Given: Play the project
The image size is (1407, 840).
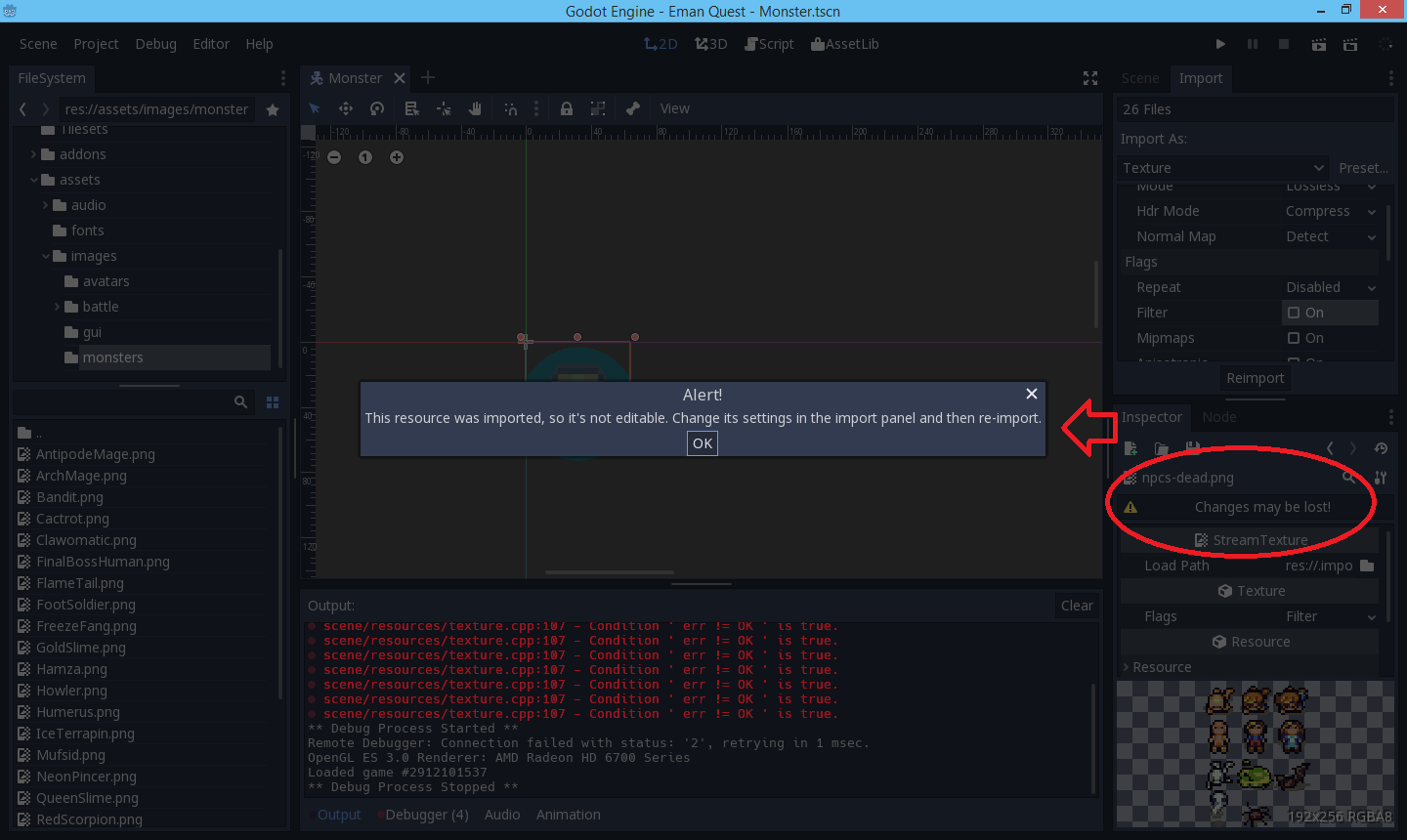Looking at the screenshot, I should pos(1220,44).
